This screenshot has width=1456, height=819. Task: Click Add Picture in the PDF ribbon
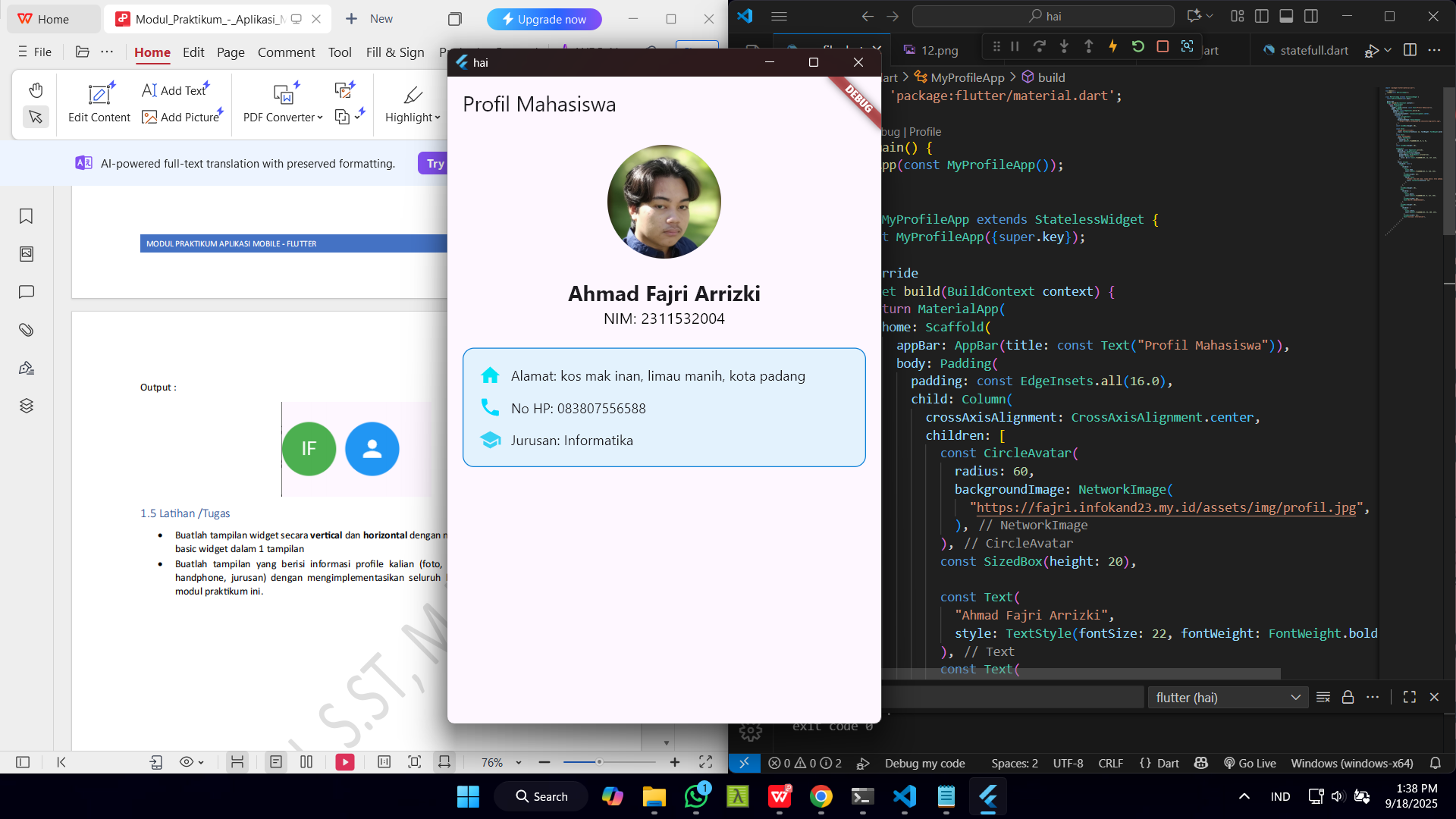[x=182, y=117]
